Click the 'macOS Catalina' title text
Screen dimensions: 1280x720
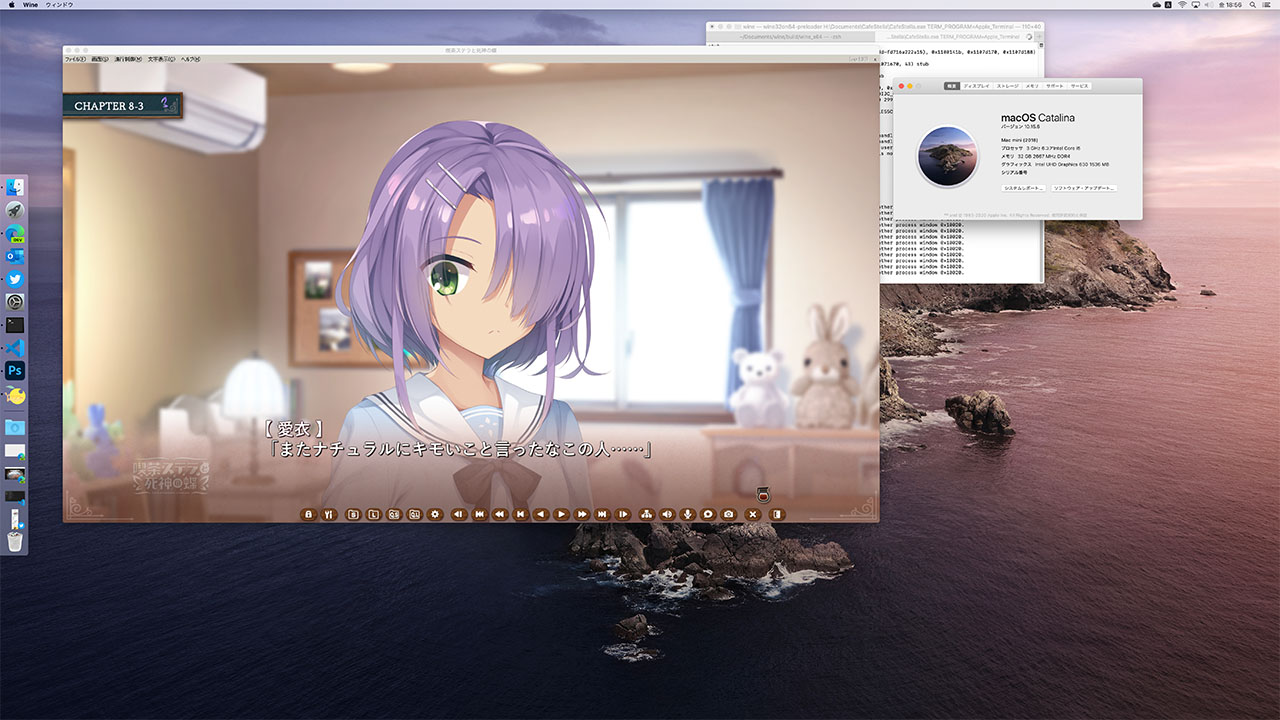1038,118
